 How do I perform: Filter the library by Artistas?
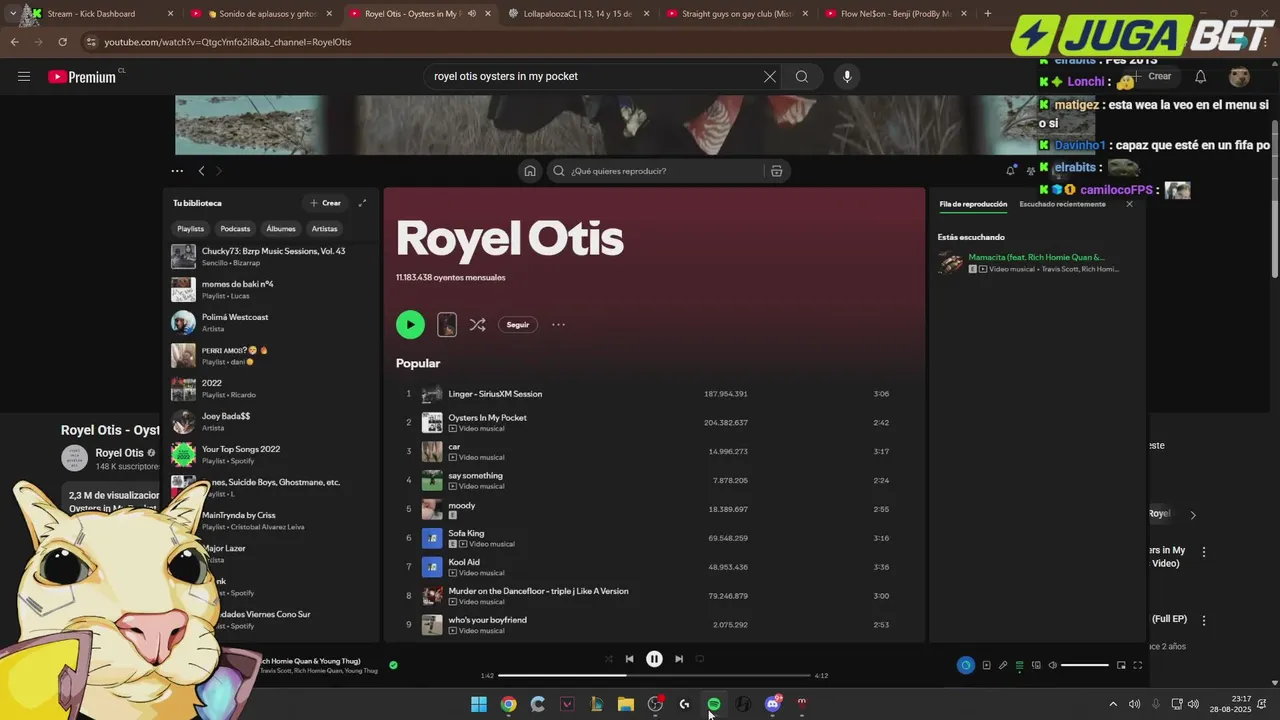point(324,229)
